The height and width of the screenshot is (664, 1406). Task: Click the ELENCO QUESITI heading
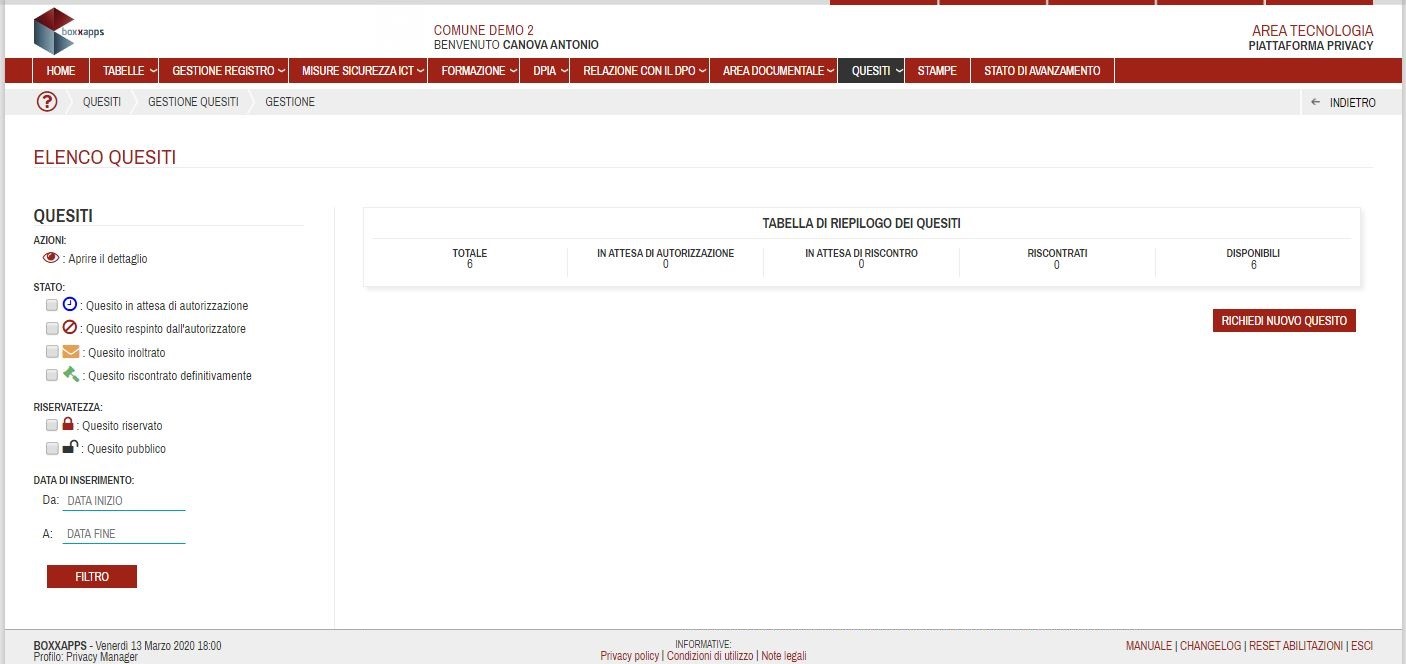(105, 157)
